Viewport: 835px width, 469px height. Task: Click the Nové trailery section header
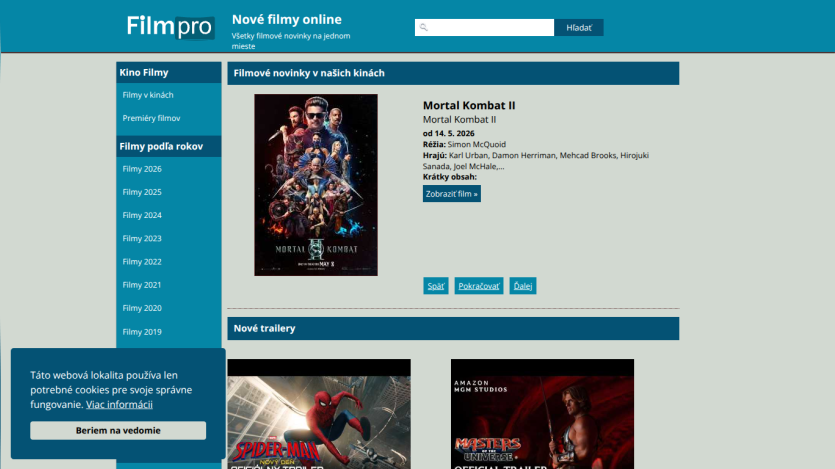[x=453, y=328]
